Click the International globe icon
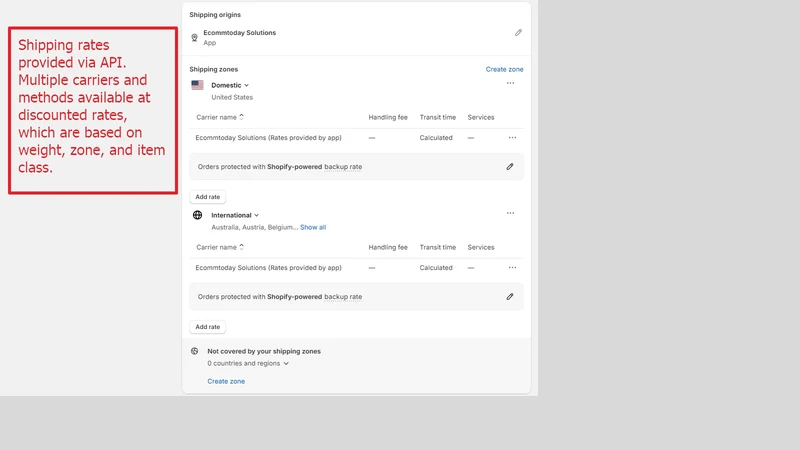The height and width of the screenshot is (450, 800). pyautogui.click(x=197, y=215)
